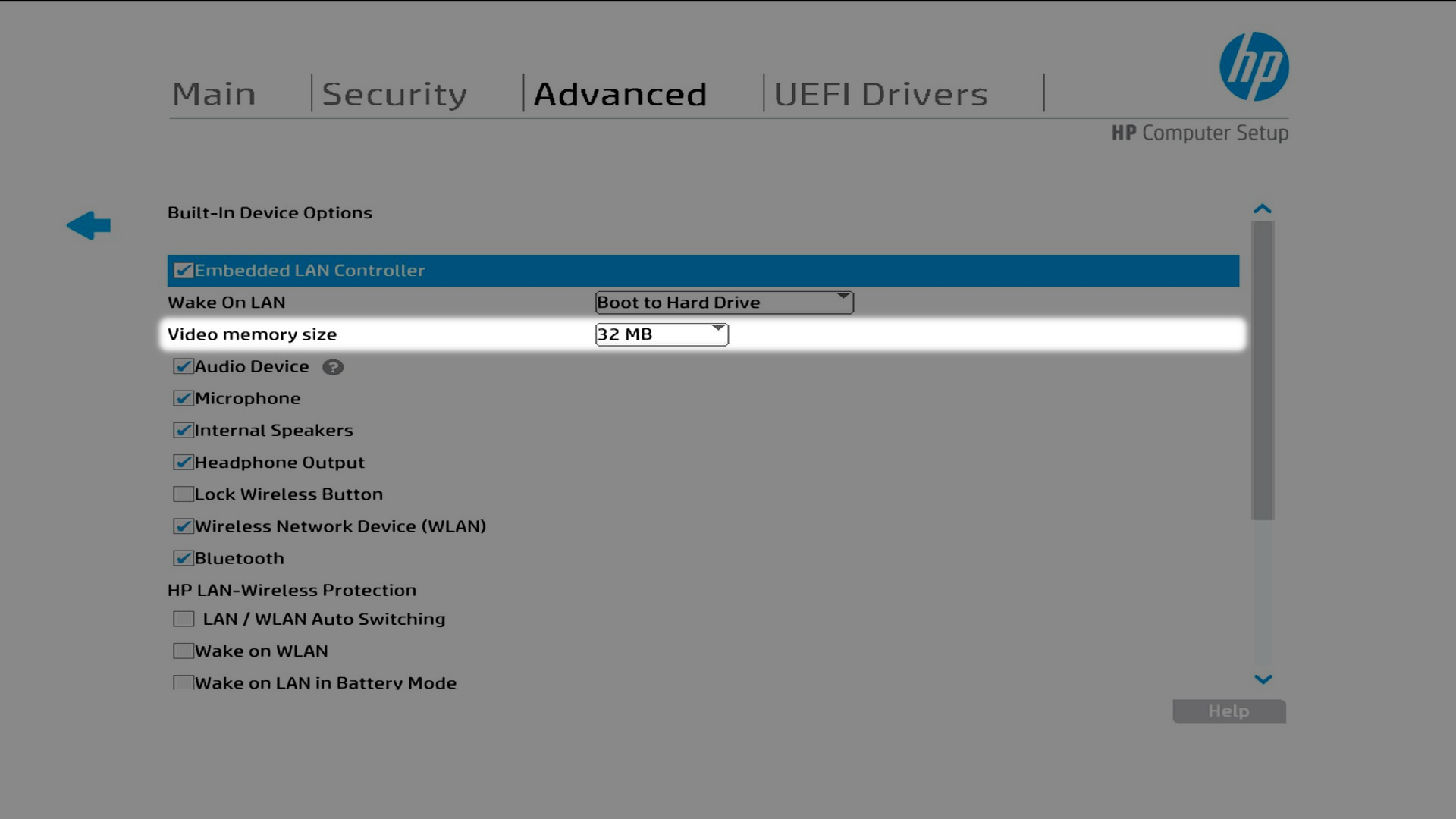Open the Wake On LAN dropdown
This screenshot has width=1456, height=819.
click(x=842, y=300)
